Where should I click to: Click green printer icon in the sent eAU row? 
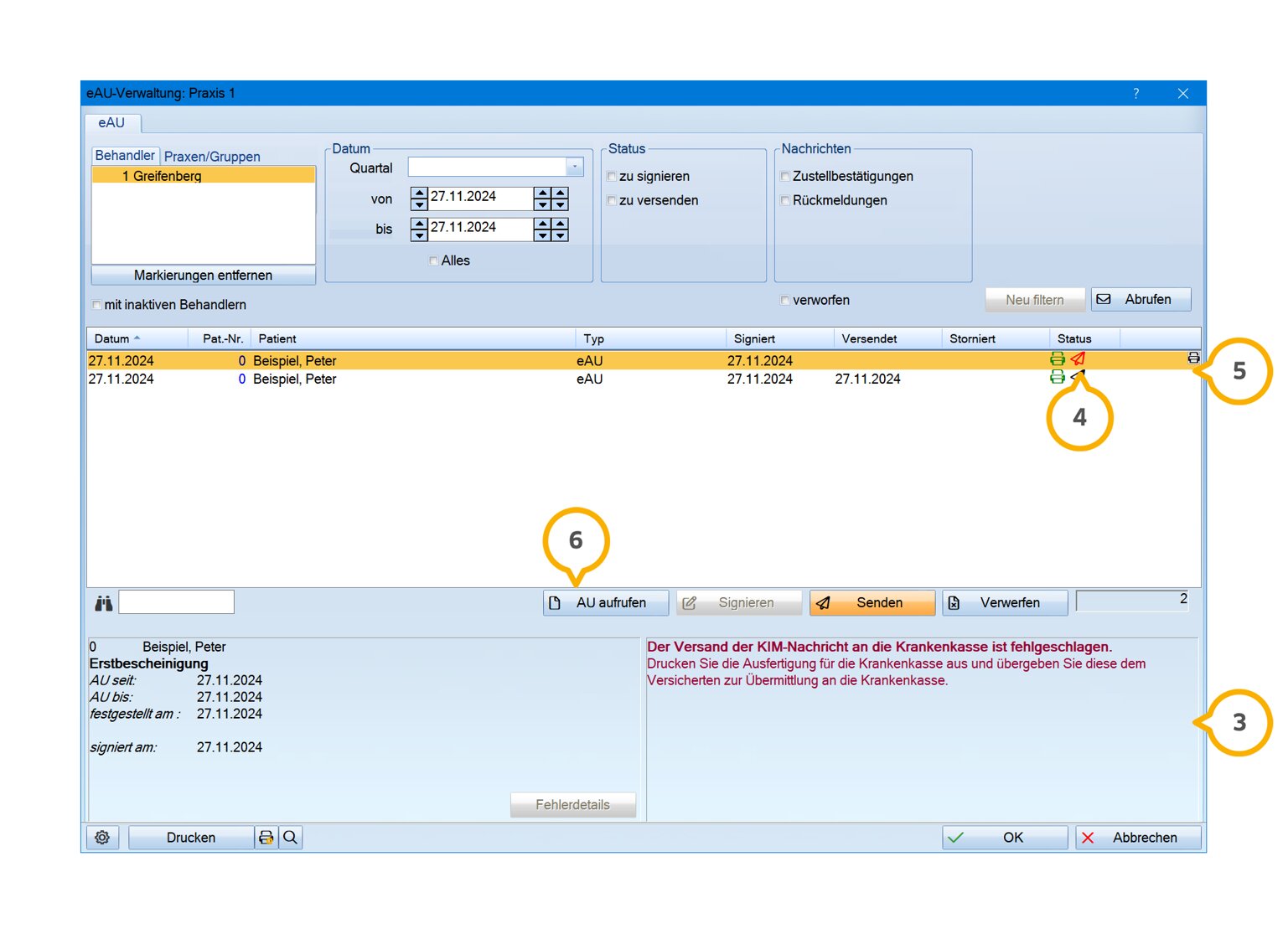point(1058,378)
